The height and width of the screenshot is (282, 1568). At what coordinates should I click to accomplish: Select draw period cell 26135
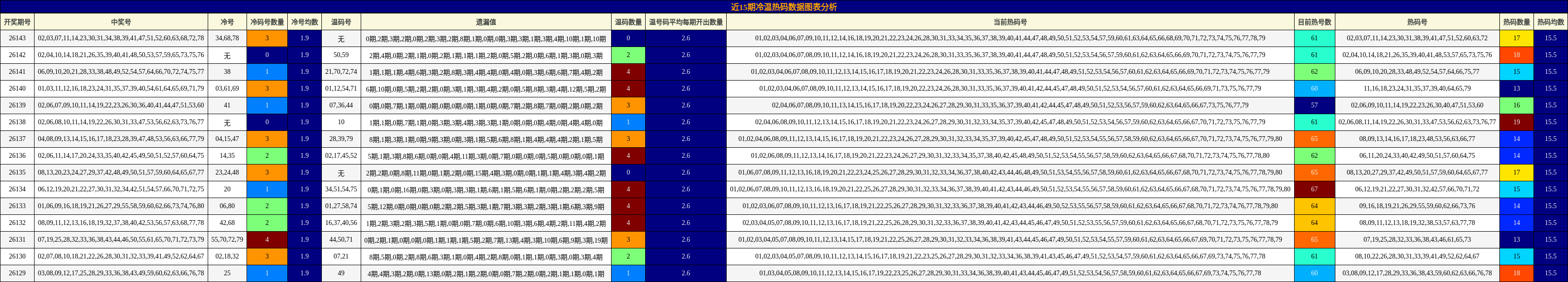(x=17, y=172)
